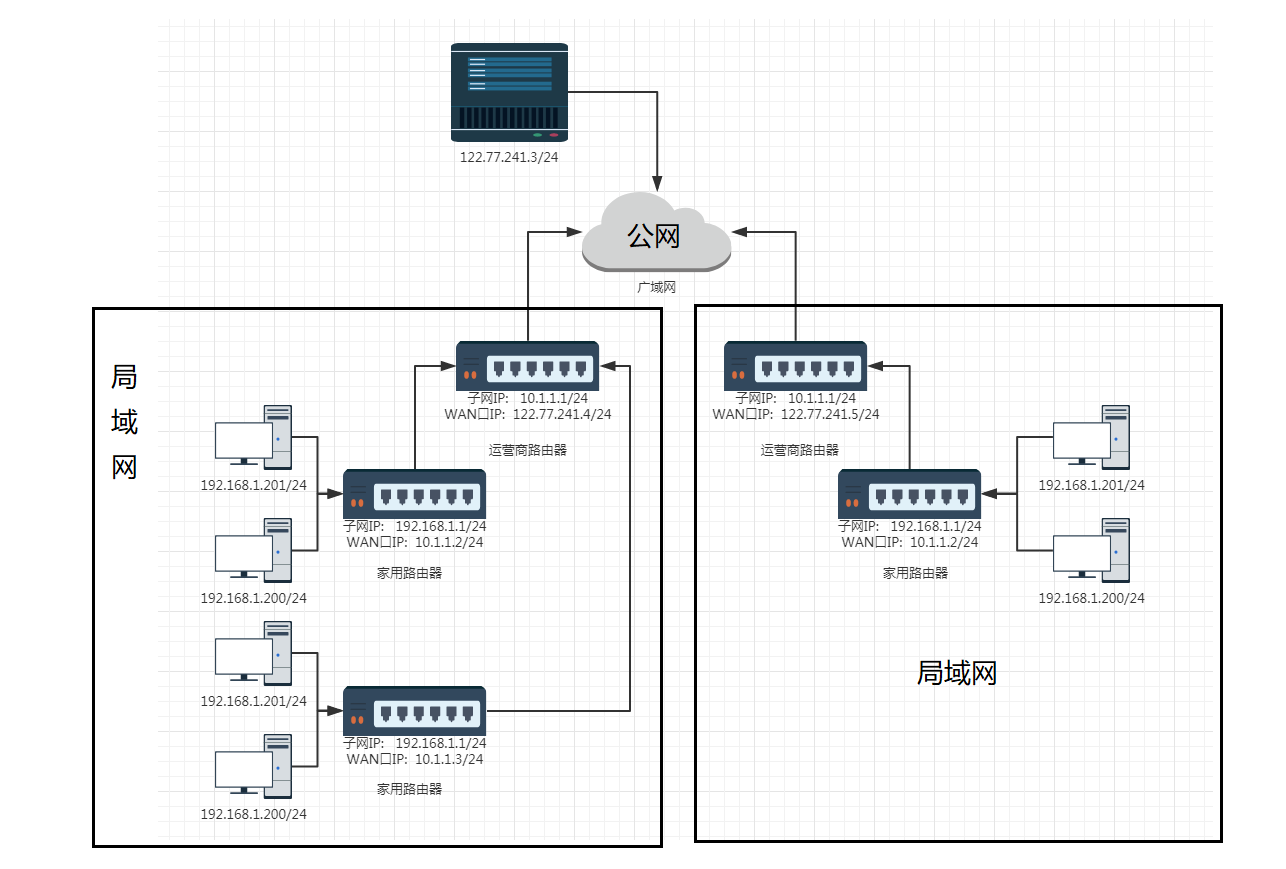Click the 公网 cloud icon
The image size is (1286, 869).
pos(656,234)
